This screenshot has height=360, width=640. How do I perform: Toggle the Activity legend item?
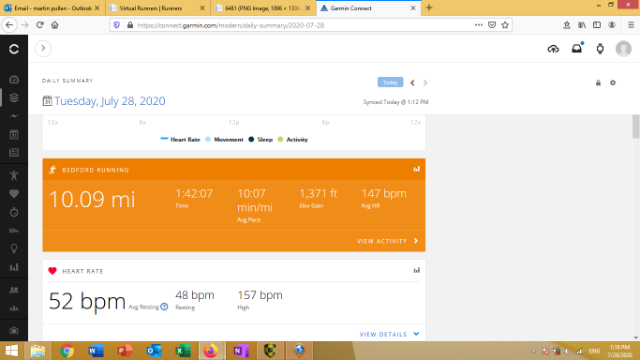click(293, 140)
